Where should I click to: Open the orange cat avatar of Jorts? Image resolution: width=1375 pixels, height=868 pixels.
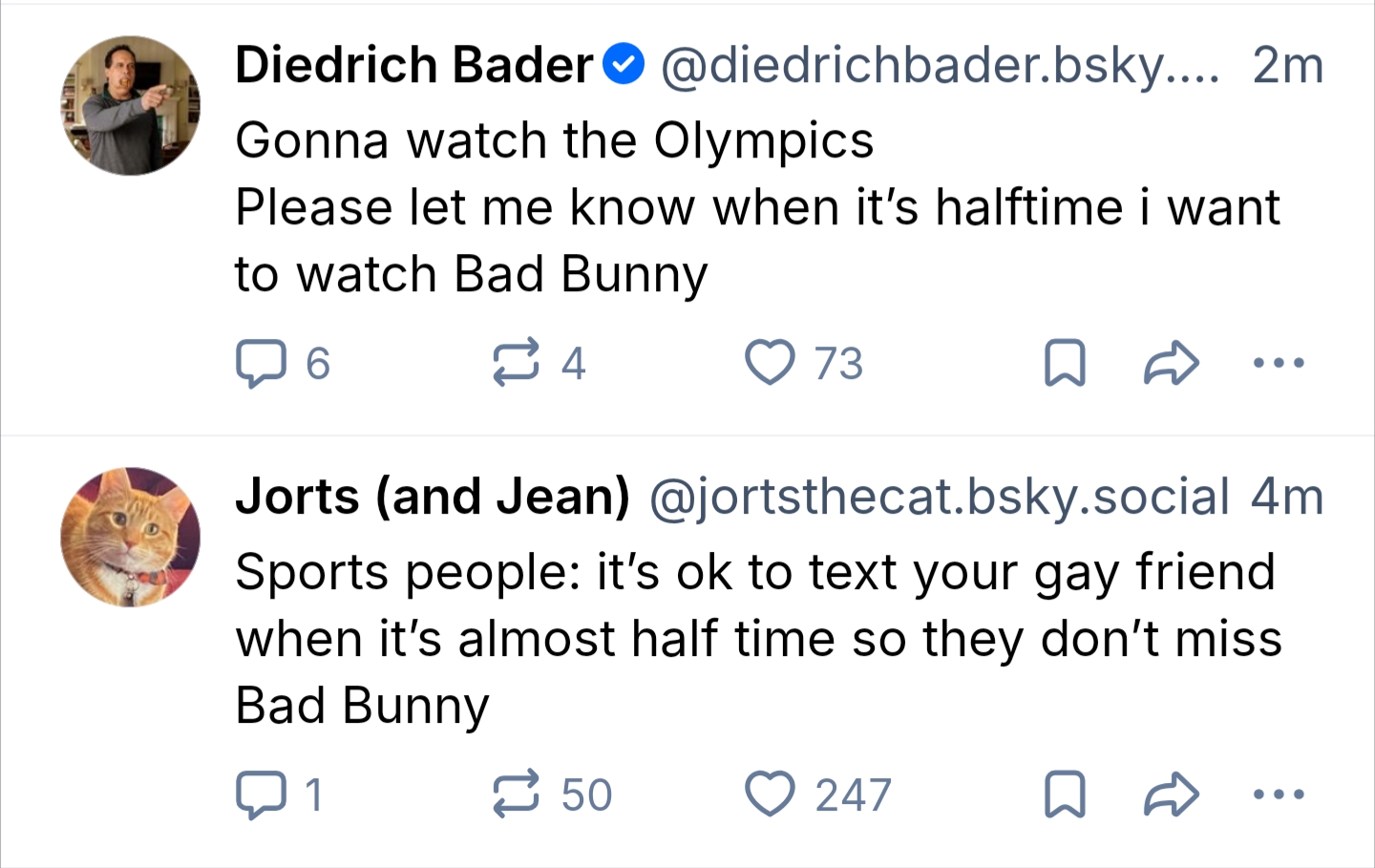131,538
